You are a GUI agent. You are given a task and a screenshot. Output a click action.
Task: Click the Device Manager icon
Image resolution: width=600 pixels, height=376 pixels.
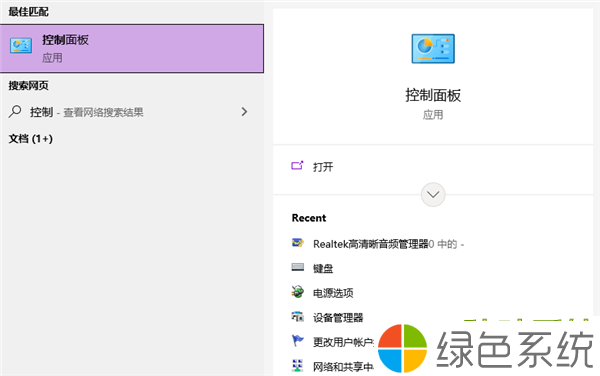point(298,316)
